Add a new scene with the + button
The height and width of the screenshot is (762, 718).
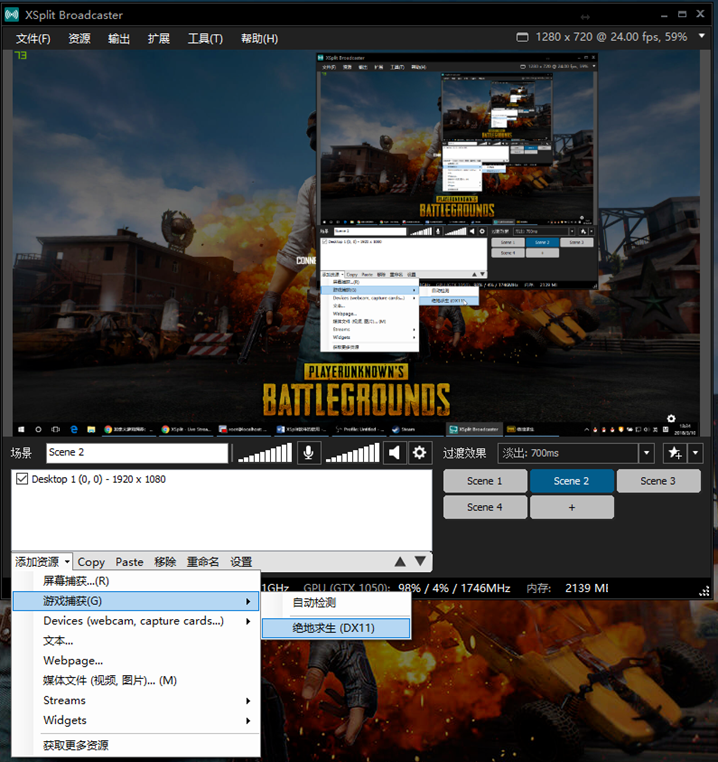(572, 507)
